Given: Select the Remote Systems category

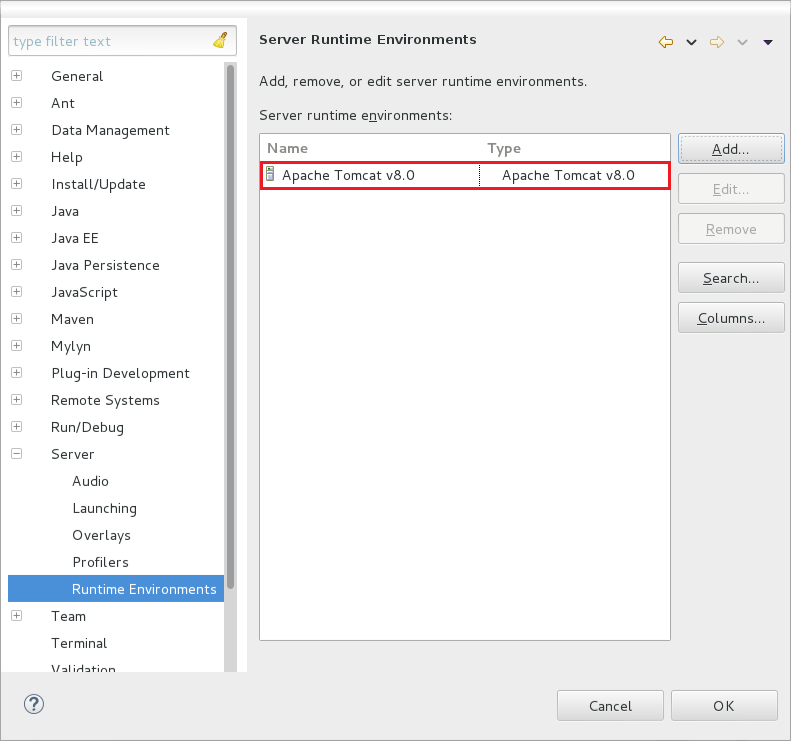Looking at the screenshot, I should pyautogui.click(x=105, y=400).
